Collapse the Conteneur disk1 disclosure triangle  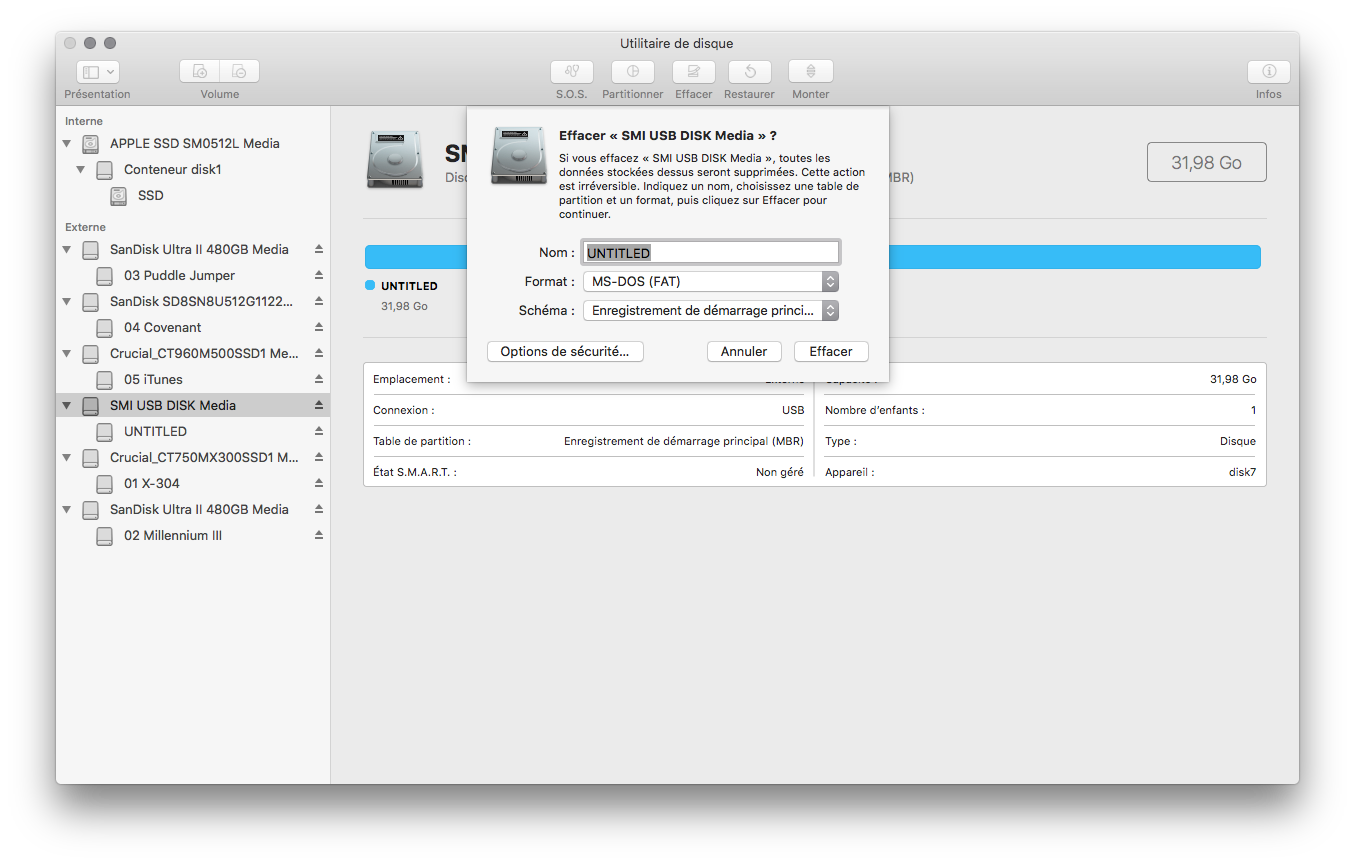[81, 169]
